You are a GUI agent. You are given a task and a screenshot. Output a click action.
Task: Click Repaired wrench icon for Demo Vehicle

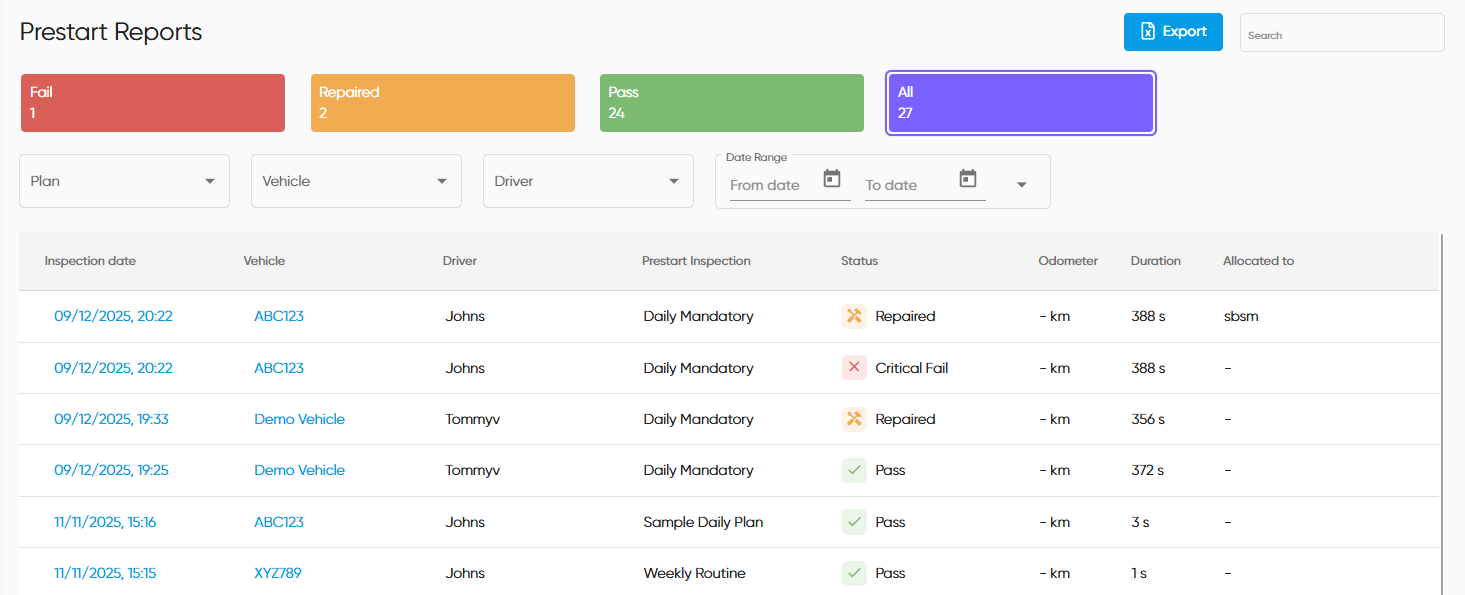854,419
